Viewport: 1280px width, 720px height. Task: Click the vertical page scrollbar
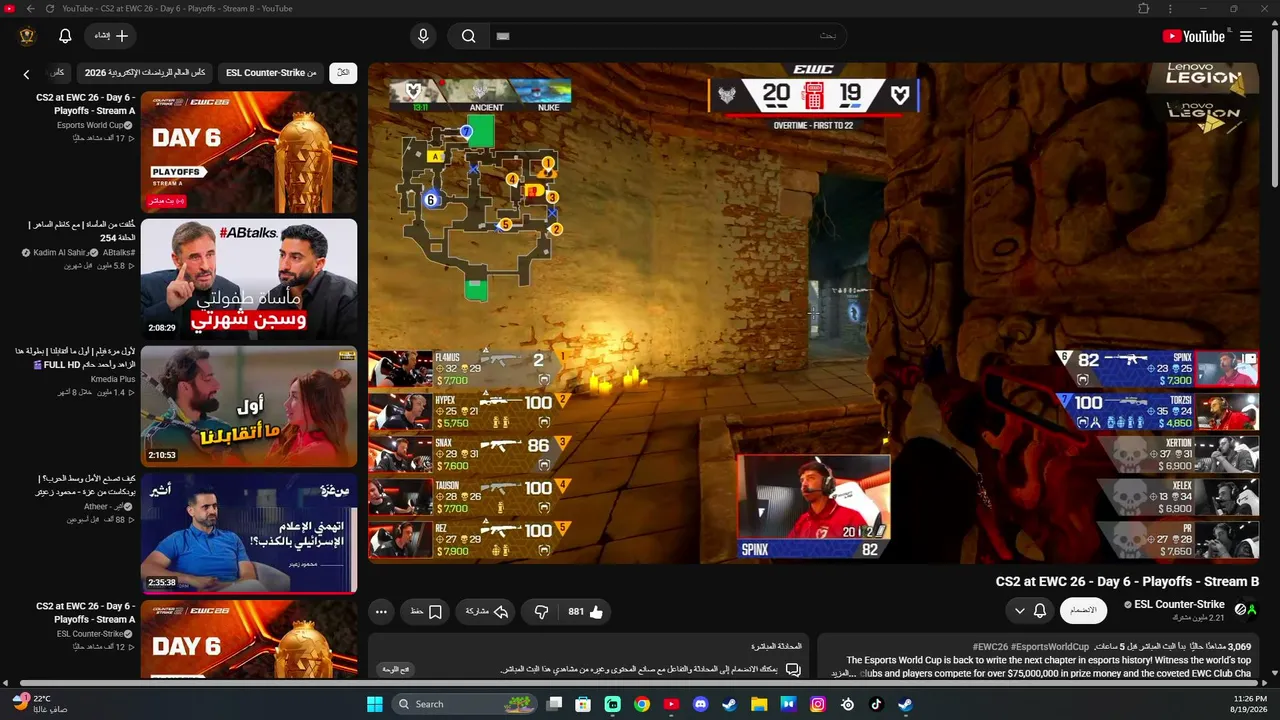[1274, 110]
